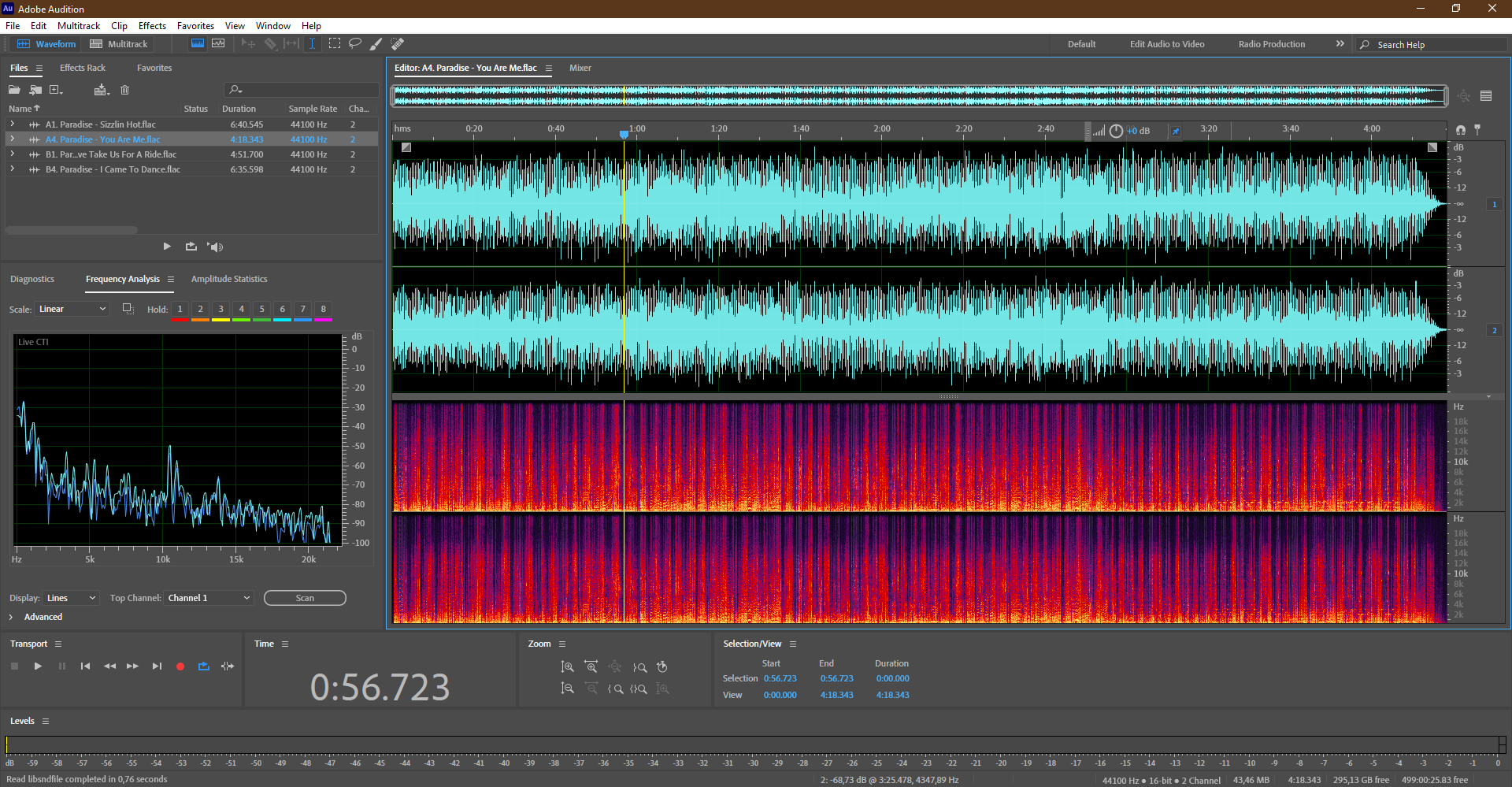Toggle Hold 1 button in Frequency Analysis
Image resolution: width=1512 pixels, height=787 pixels.
coord(180,310)
